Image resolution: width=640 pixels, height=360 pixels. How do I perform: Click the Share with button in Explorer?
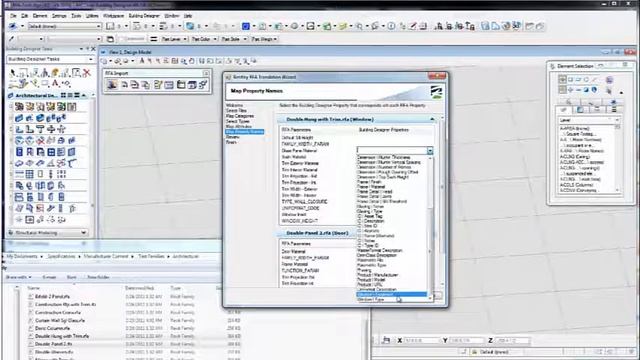coord(17,277)
